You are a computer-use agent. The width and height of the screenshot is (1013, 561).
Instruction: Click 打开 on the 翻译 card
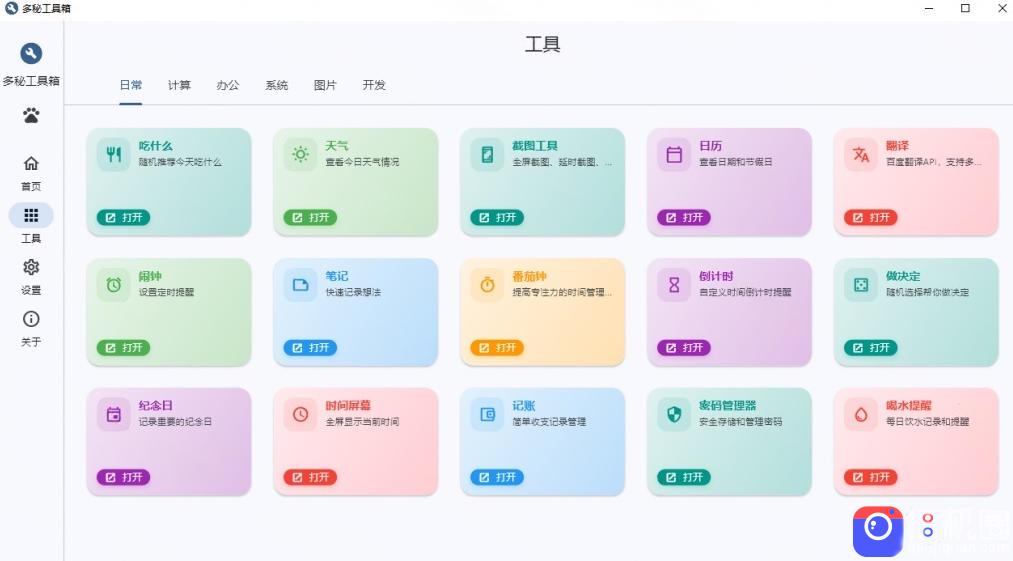[870, 218]
